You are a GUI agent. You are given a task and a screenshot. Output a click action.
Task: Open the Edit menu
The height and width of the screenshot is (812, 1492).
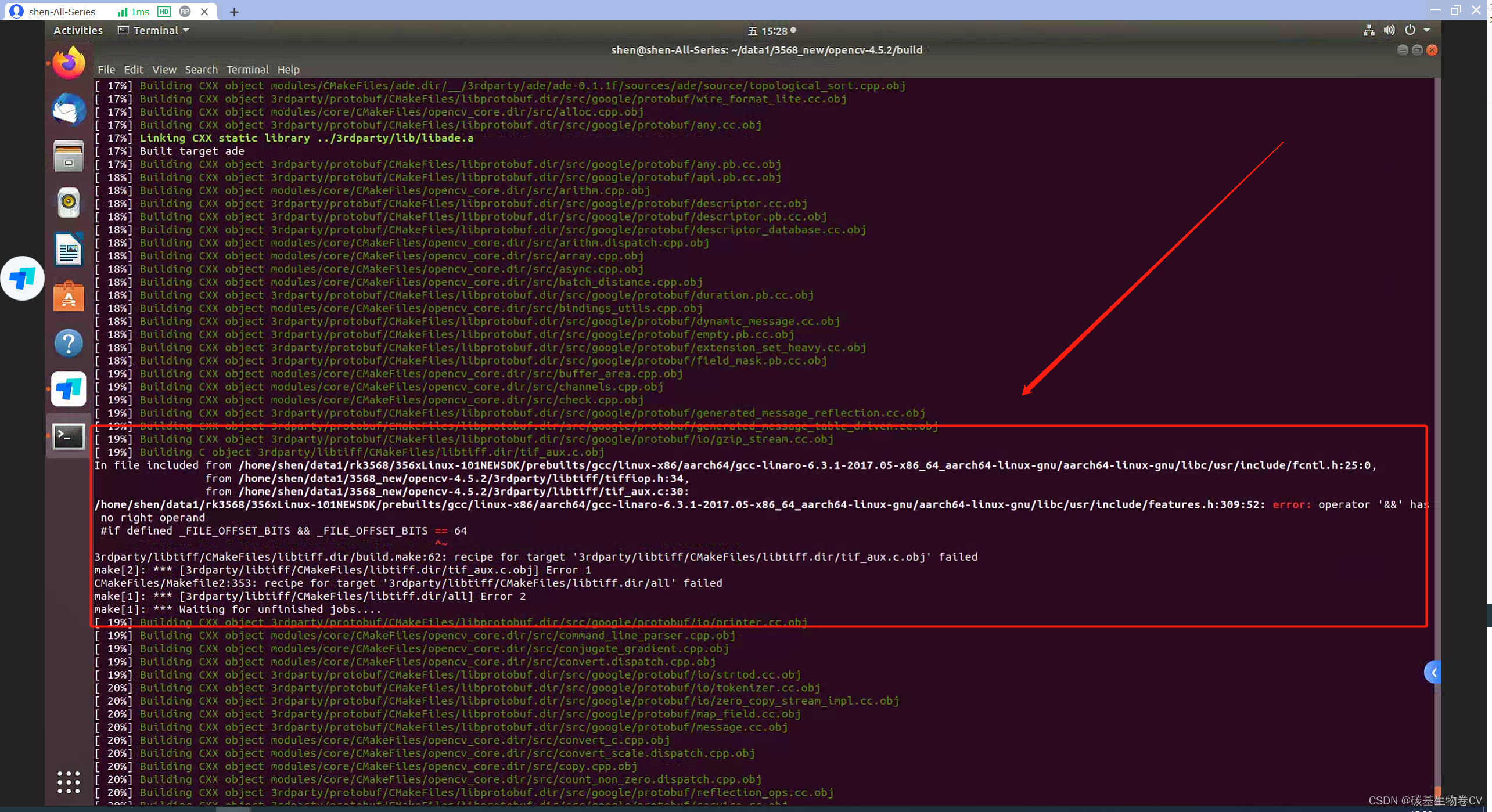pyautogui.click(x=133, y=70)
